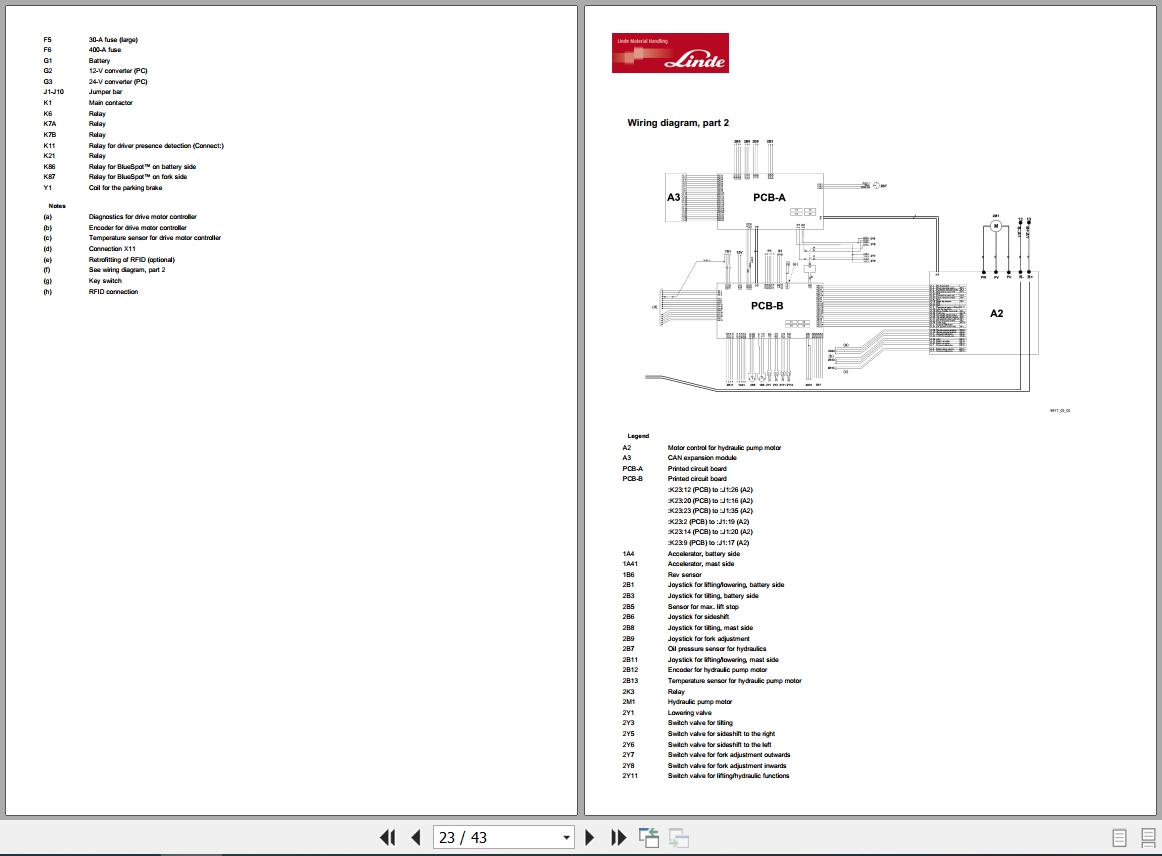Screen dimensions: 1162x856
Task: Click the 'Main contactor' entry
Action: (x=110, y=103)
